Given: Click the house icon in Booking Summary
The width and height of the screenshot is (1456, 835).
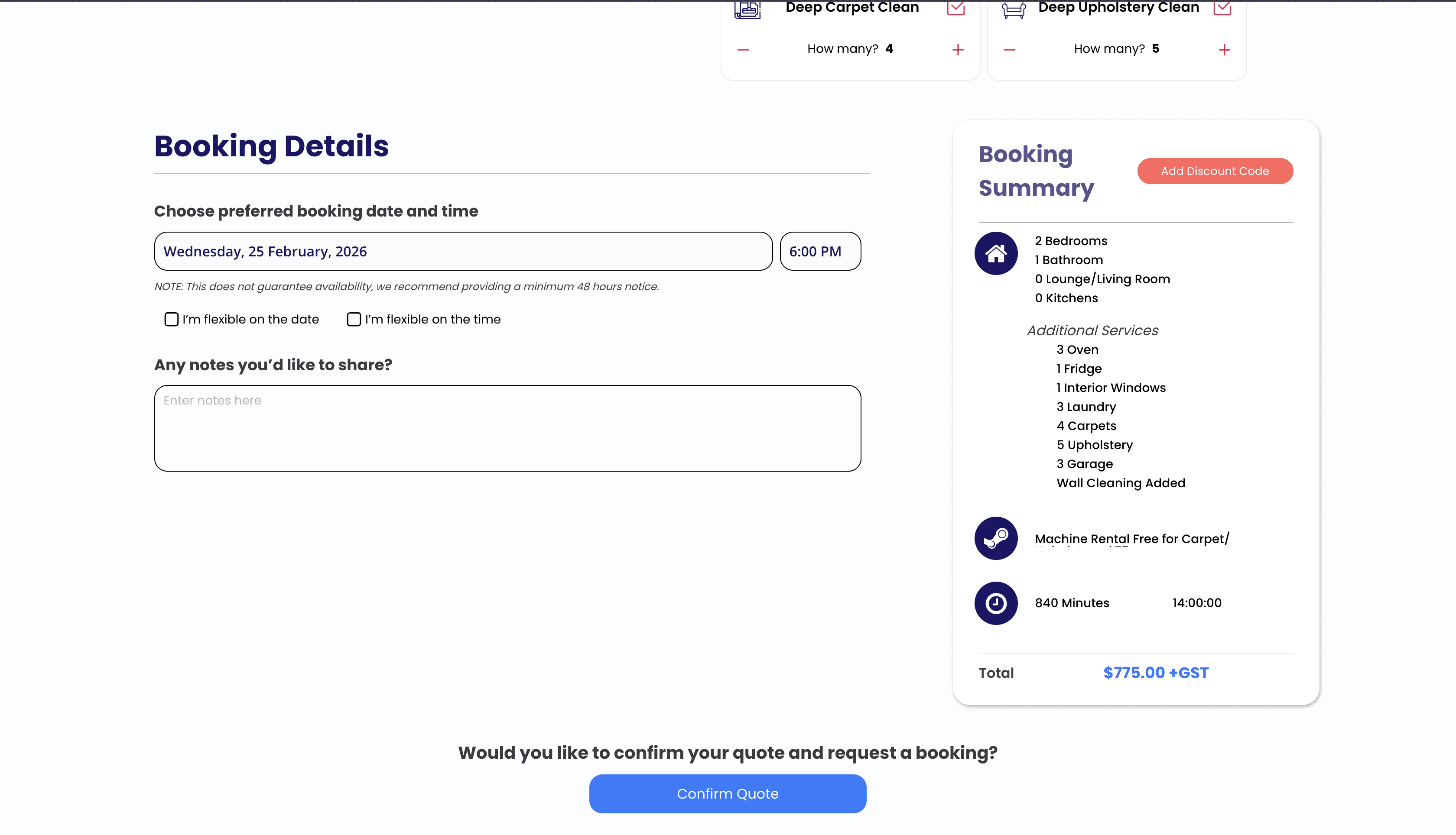Looking at the screenshot, I should 996,253.
